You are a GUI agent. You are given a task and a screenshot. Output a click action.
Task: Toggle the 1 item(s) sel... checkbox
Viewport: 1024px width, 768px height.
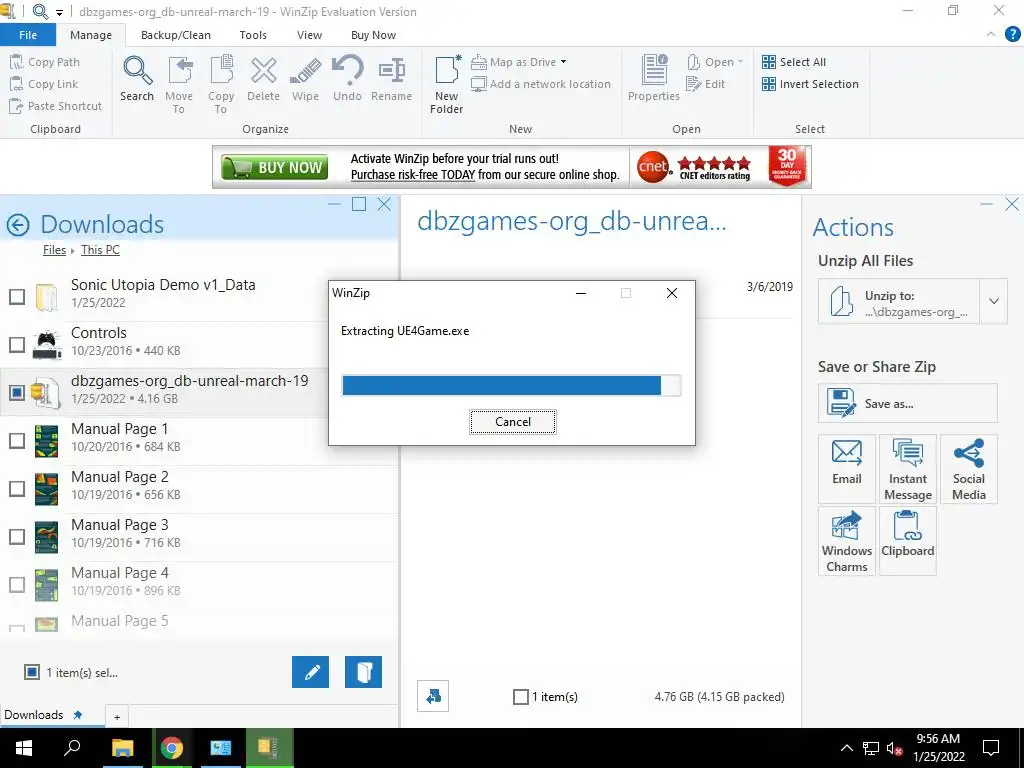click(x=31, y=672)
